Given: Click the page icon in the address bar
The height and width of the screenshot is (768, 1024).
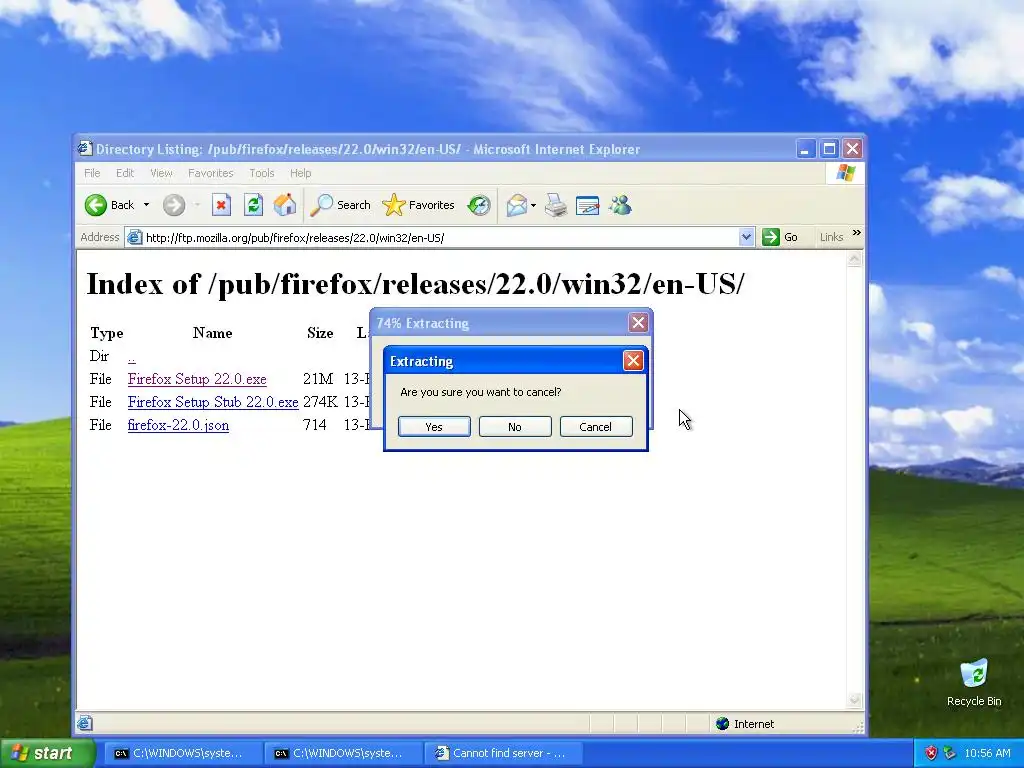Looking at the screenshot, I should pyautogui.click(x=134, y=237).
